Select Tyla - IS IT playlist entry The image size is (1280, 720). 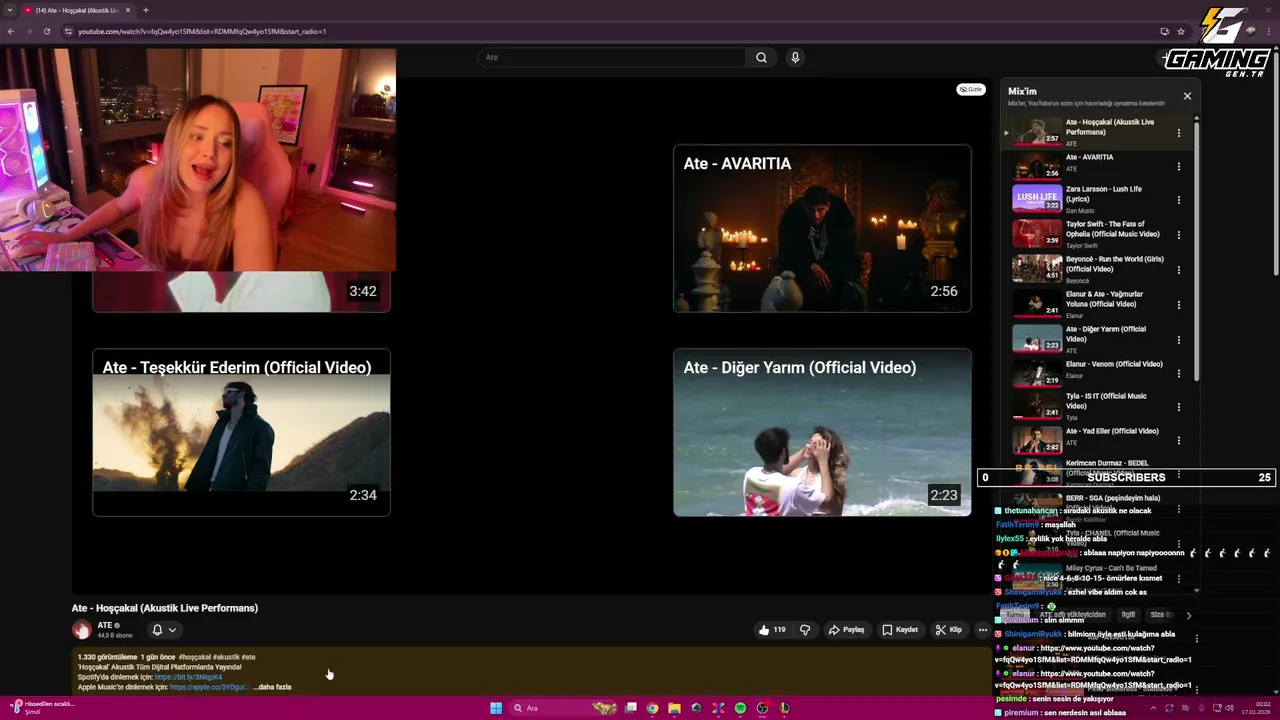click(1090, 407)
